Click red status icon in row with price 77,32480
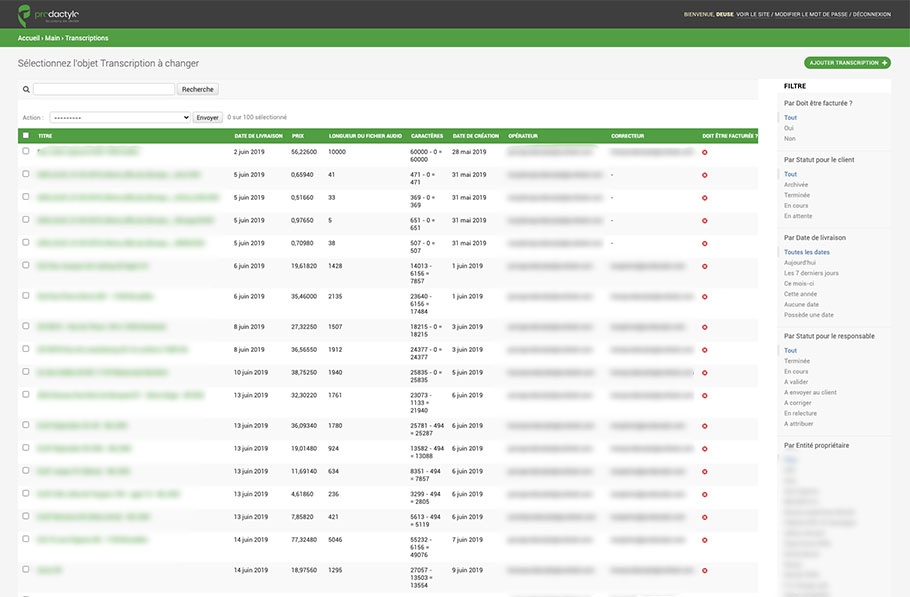 coord(705,540)
